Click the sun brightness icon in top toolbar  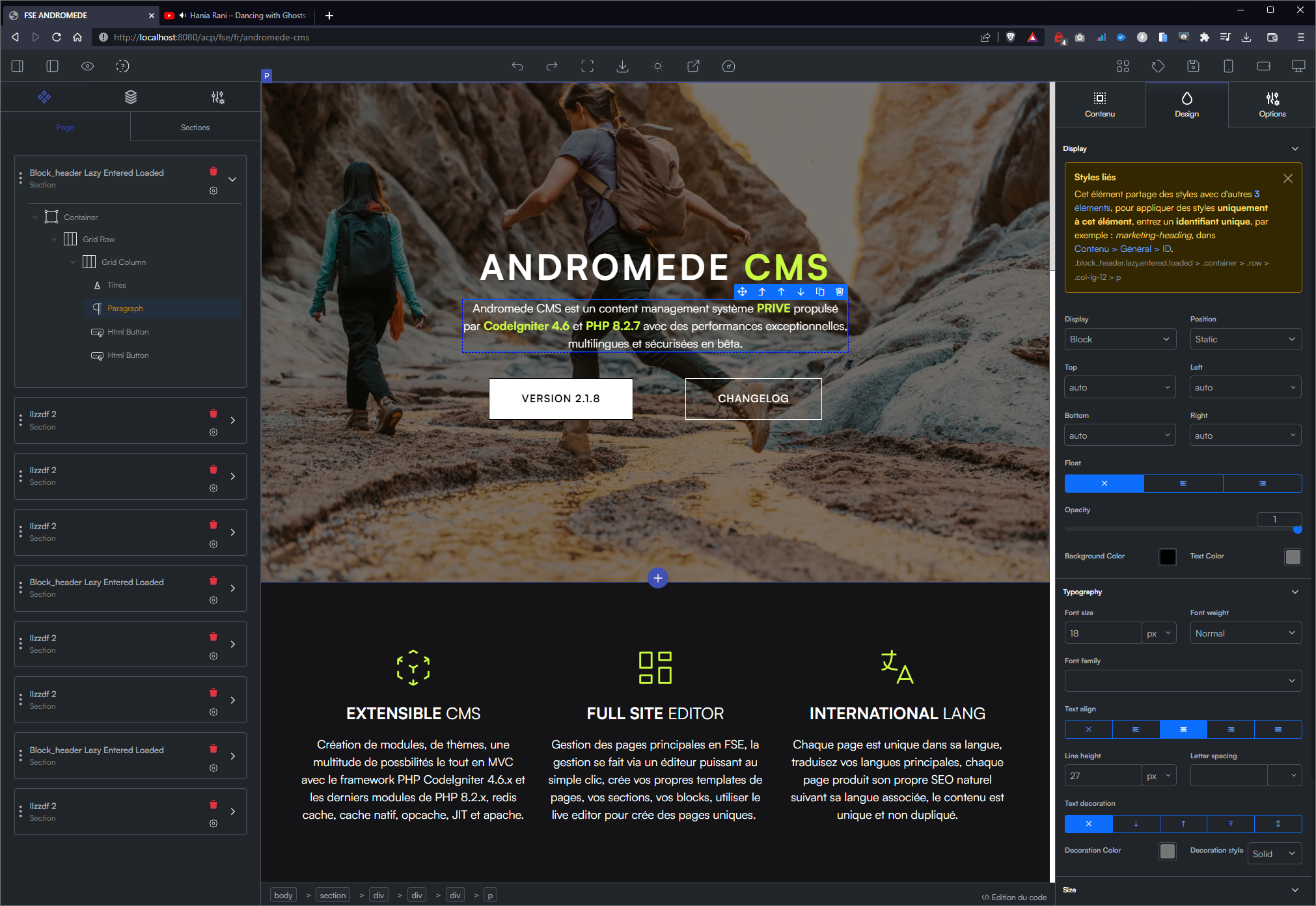(x=658, y=66)
